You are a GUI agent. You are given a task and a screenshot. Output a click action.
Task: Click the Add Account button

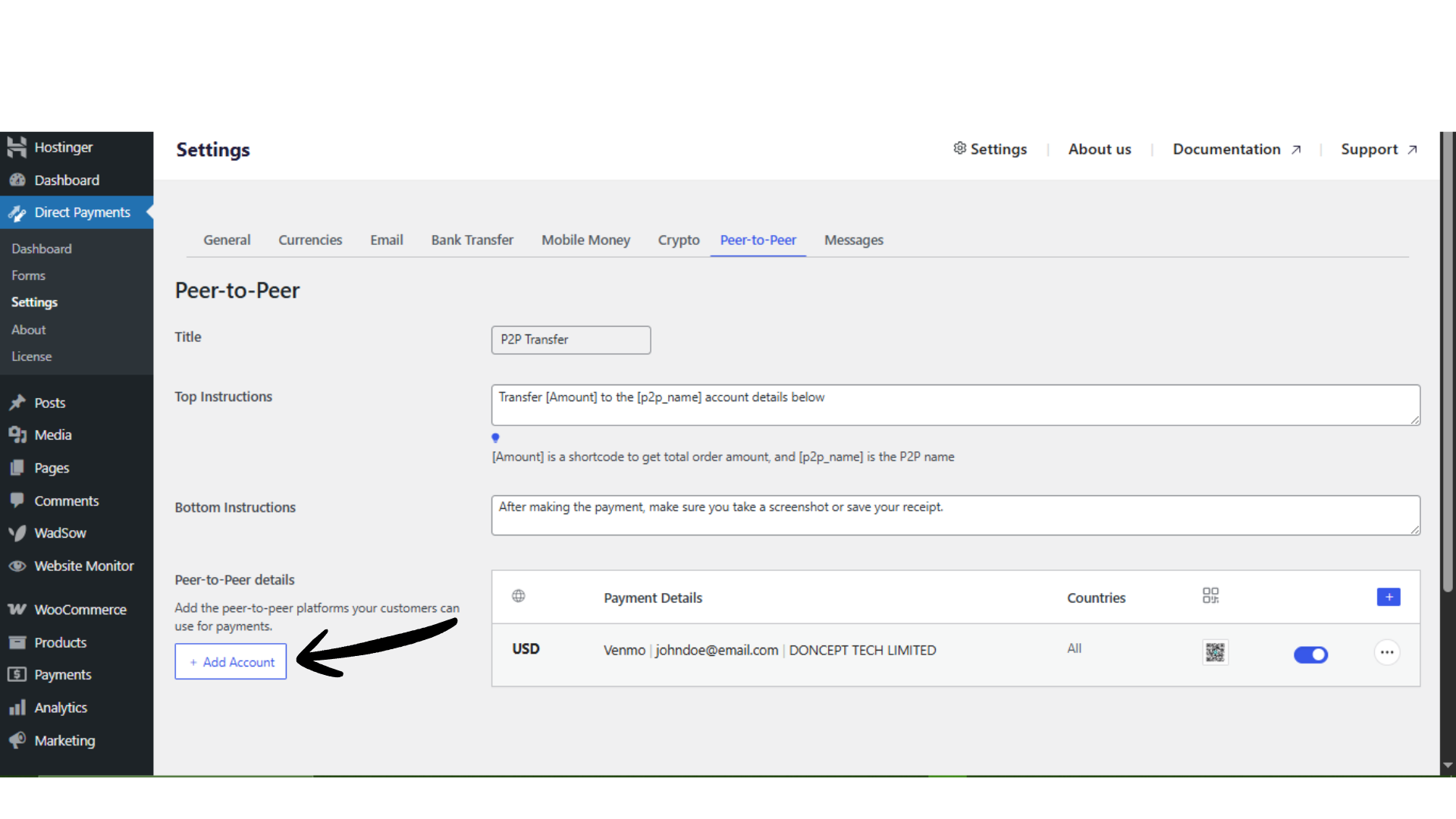(231, 661)
